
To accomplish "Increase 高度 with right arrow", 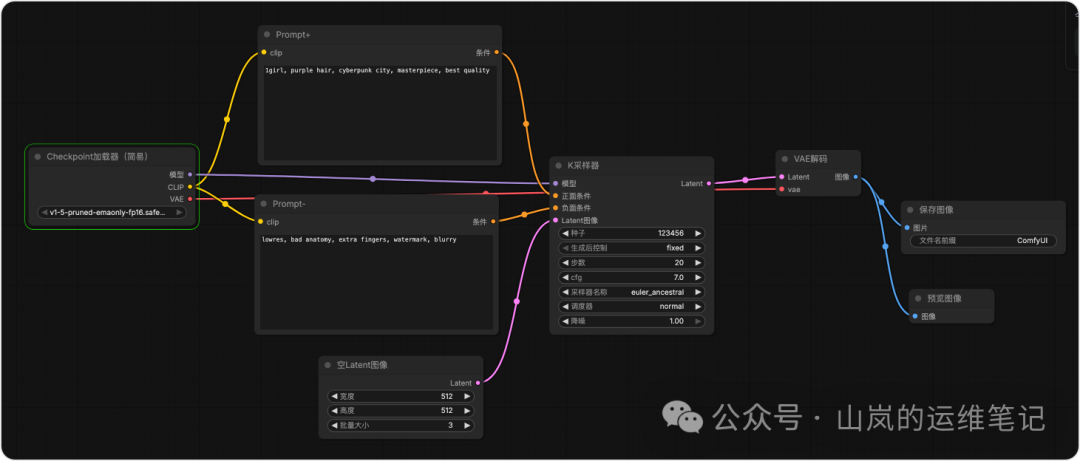I will coord(466,411).
